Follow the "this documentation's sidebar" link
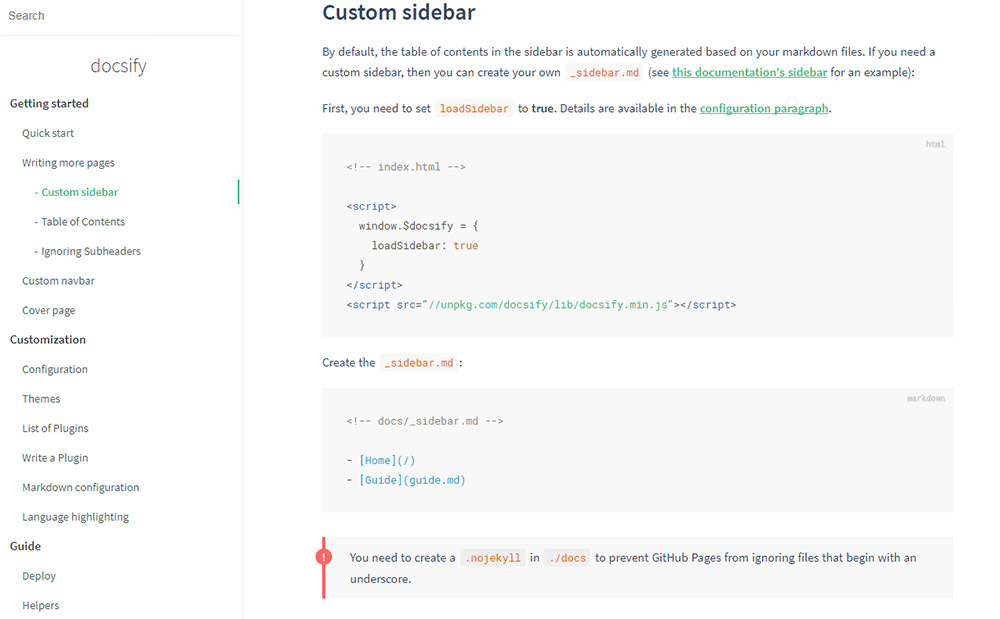This screenshot has width=1000, height=619. tap(749, 72)
